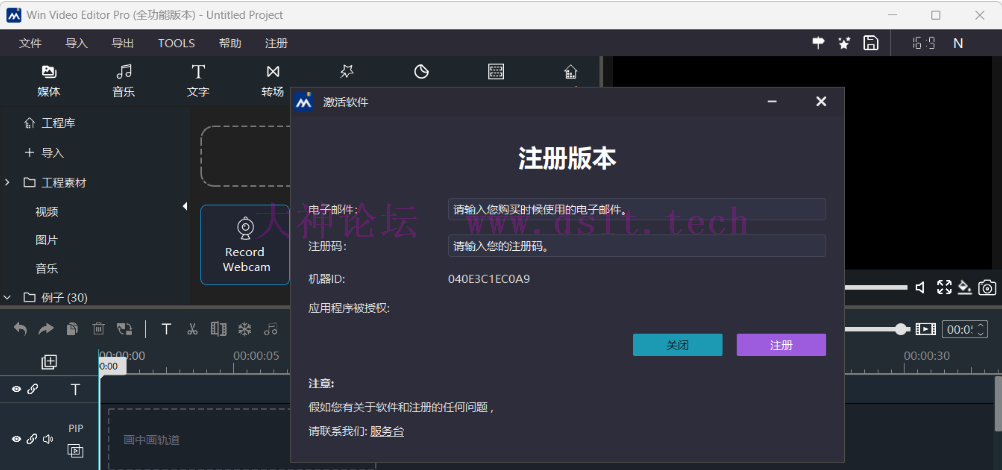Open the TOOLS menu
Image resolution: width=1002 pixels, height=470 pixels.
176,43
